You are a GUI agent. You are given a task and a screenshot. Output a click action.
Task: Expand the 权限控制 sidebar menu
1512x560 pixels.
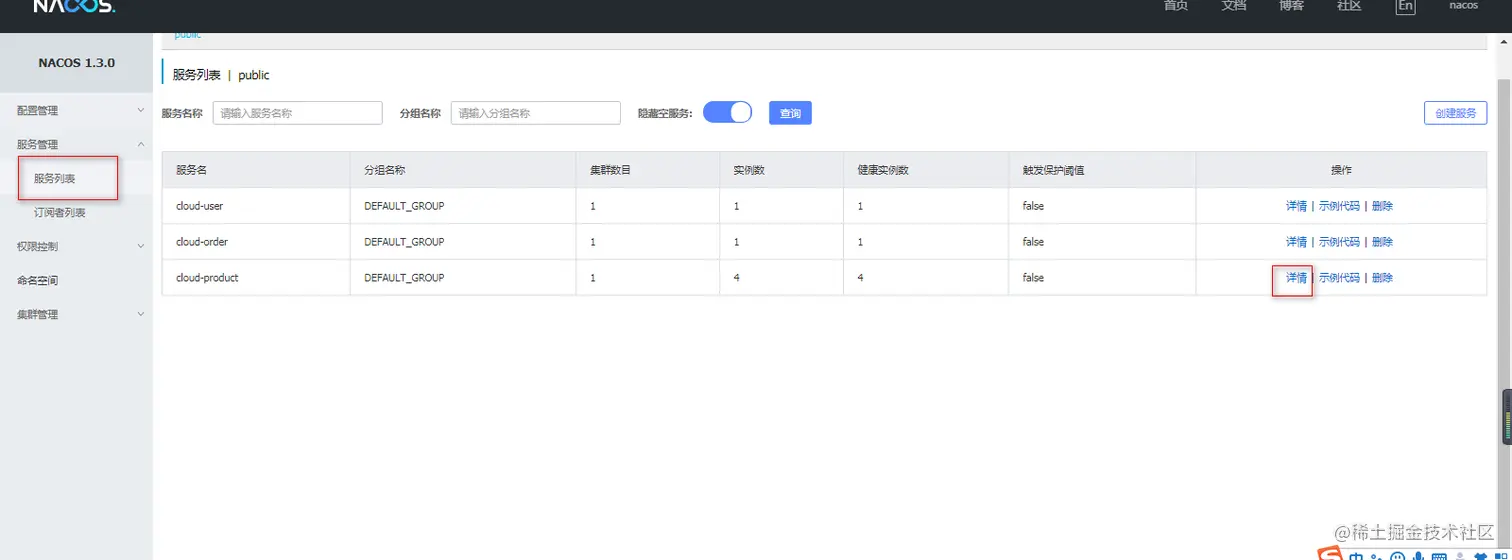coord(76,246)
